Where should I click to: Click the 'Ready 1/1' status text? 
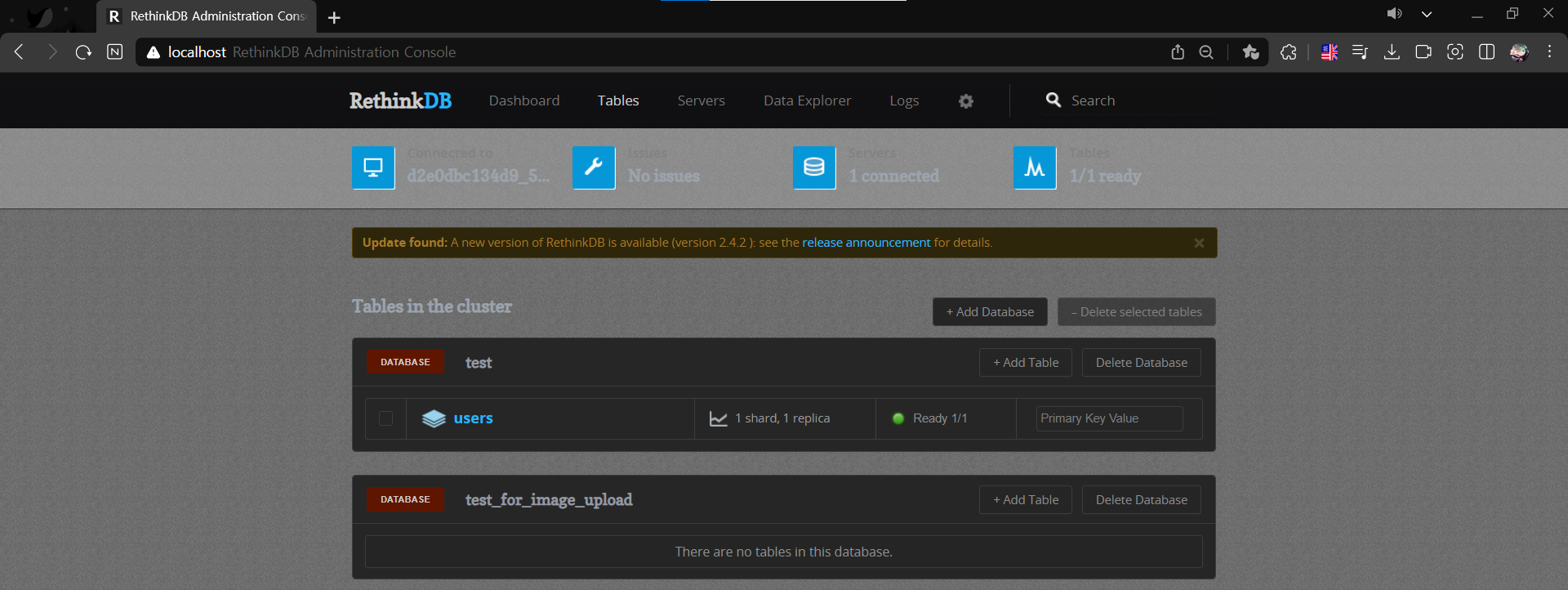tap(940, 418)
